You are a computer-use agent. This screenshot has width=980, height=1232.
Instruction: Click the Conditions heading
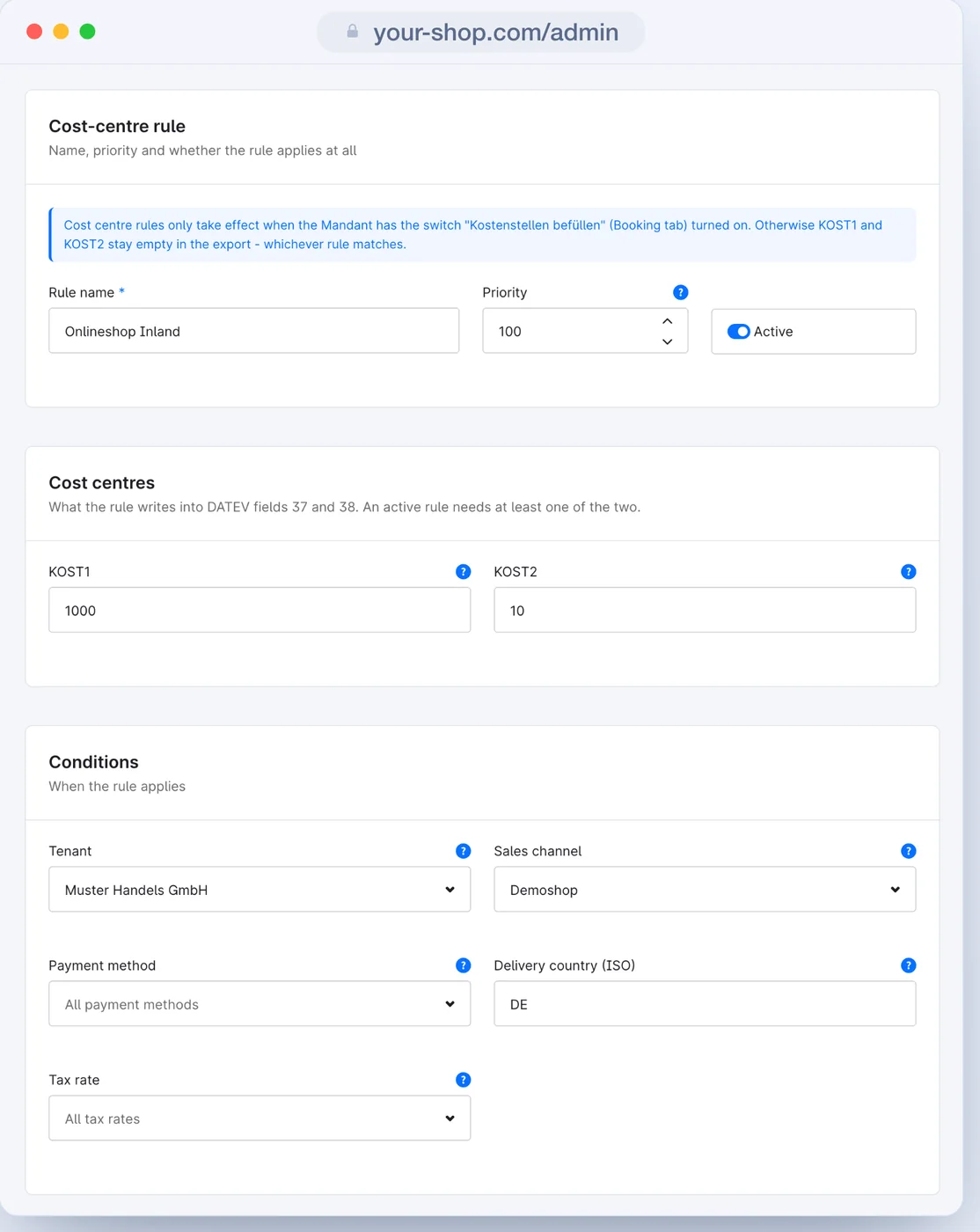click(93, 762)
